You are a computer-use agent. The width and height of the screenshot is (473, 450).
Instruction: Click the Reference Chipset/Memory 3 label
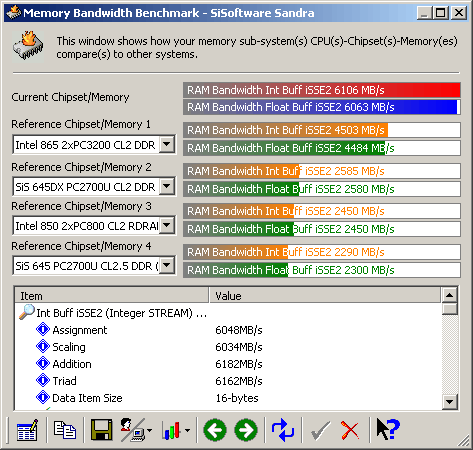(x=81, y=206)
